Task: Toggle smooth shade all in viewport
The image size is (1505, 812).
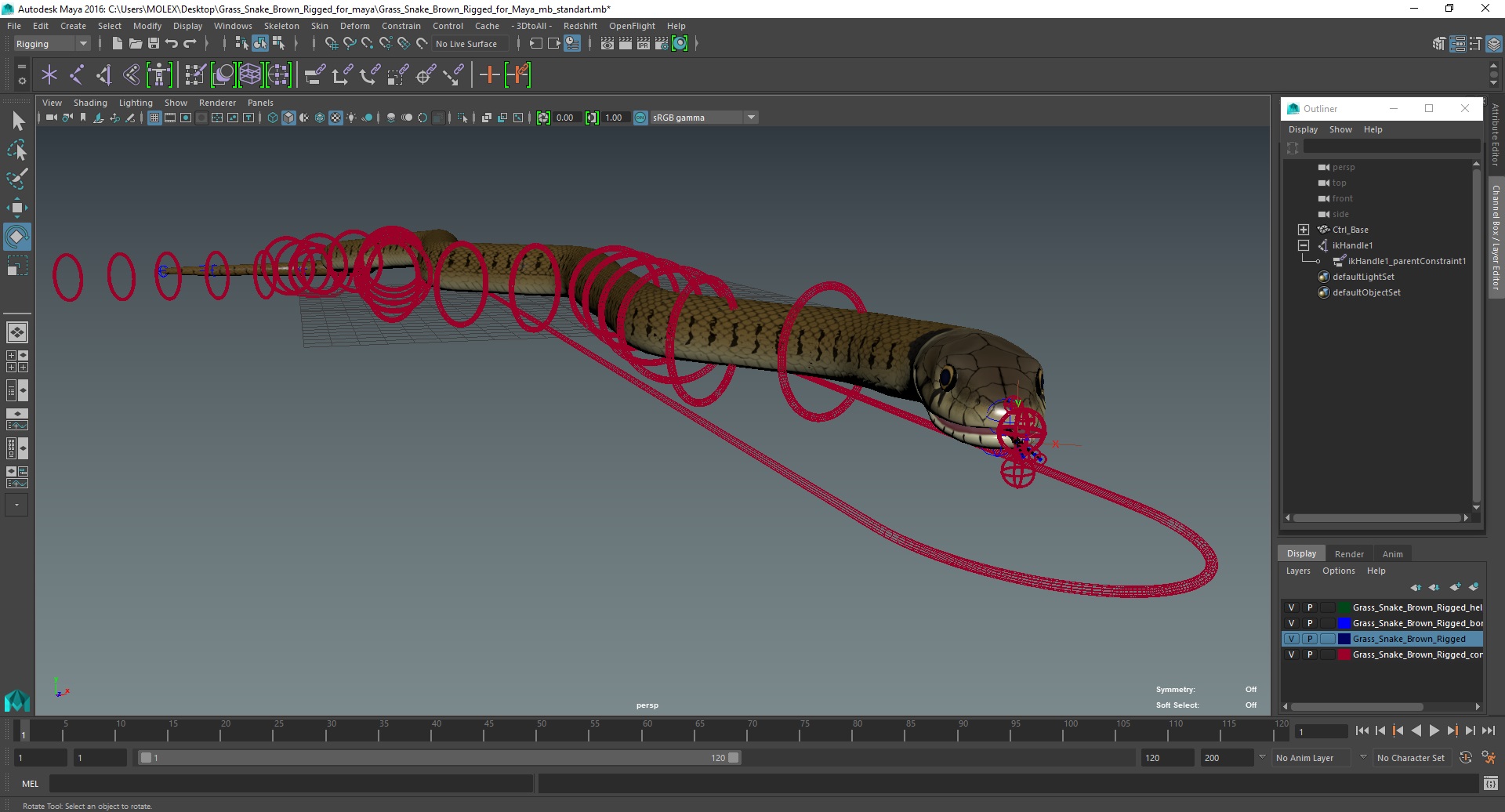Action: pos(288,118)
